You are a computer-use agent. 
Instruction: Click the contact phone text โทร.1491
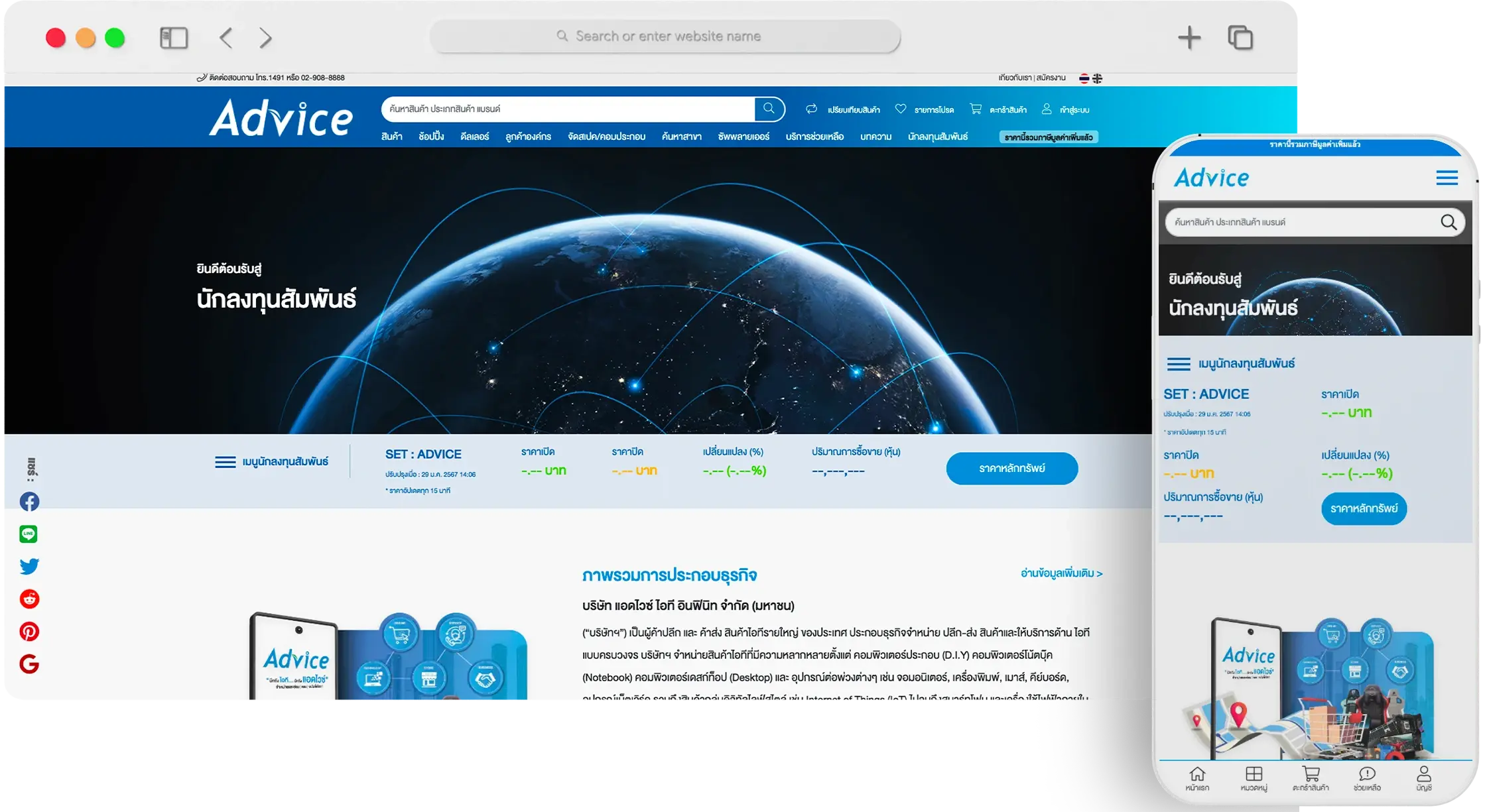pyautogui.click(x=270, y=78)
